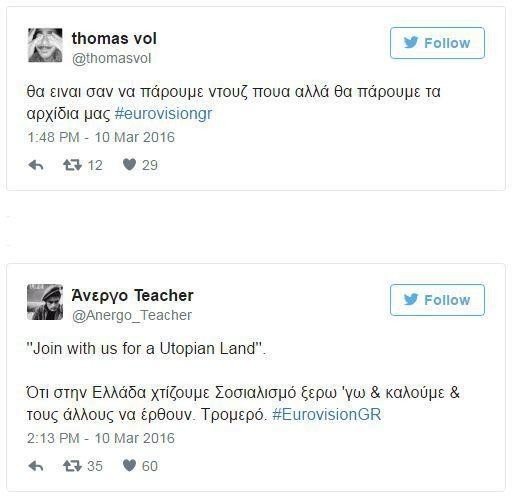Like the thomas vol tweet
This screenshot has width=514, height=497.
[x=129, y=165]
